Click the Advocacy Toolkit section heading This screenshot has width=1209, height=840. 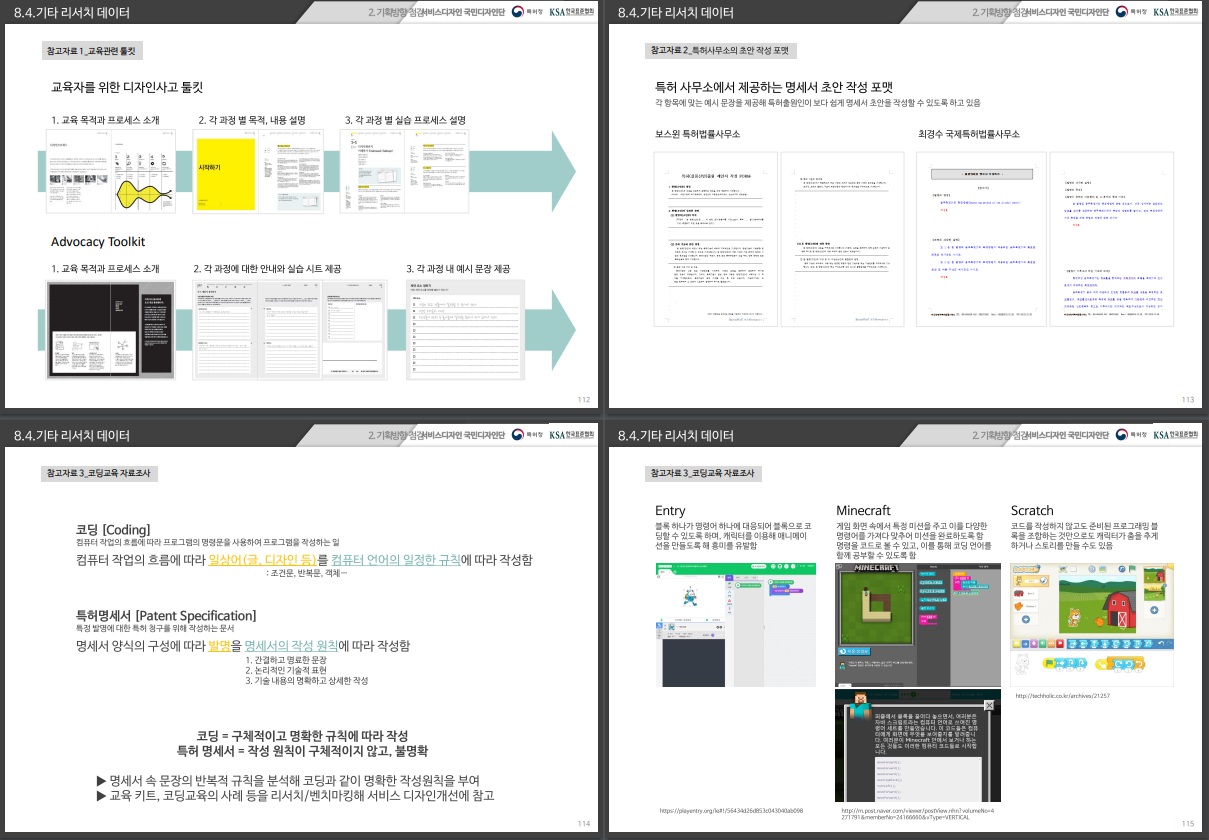(x=98, y=242)
